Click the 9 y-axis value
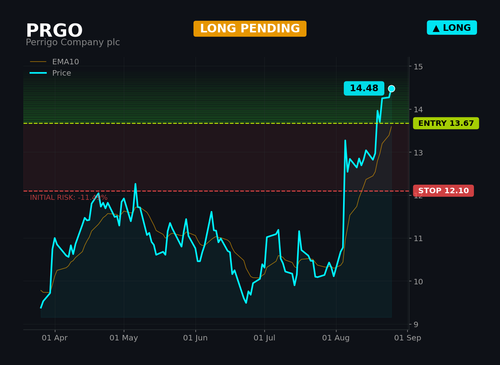 point(416,325)
